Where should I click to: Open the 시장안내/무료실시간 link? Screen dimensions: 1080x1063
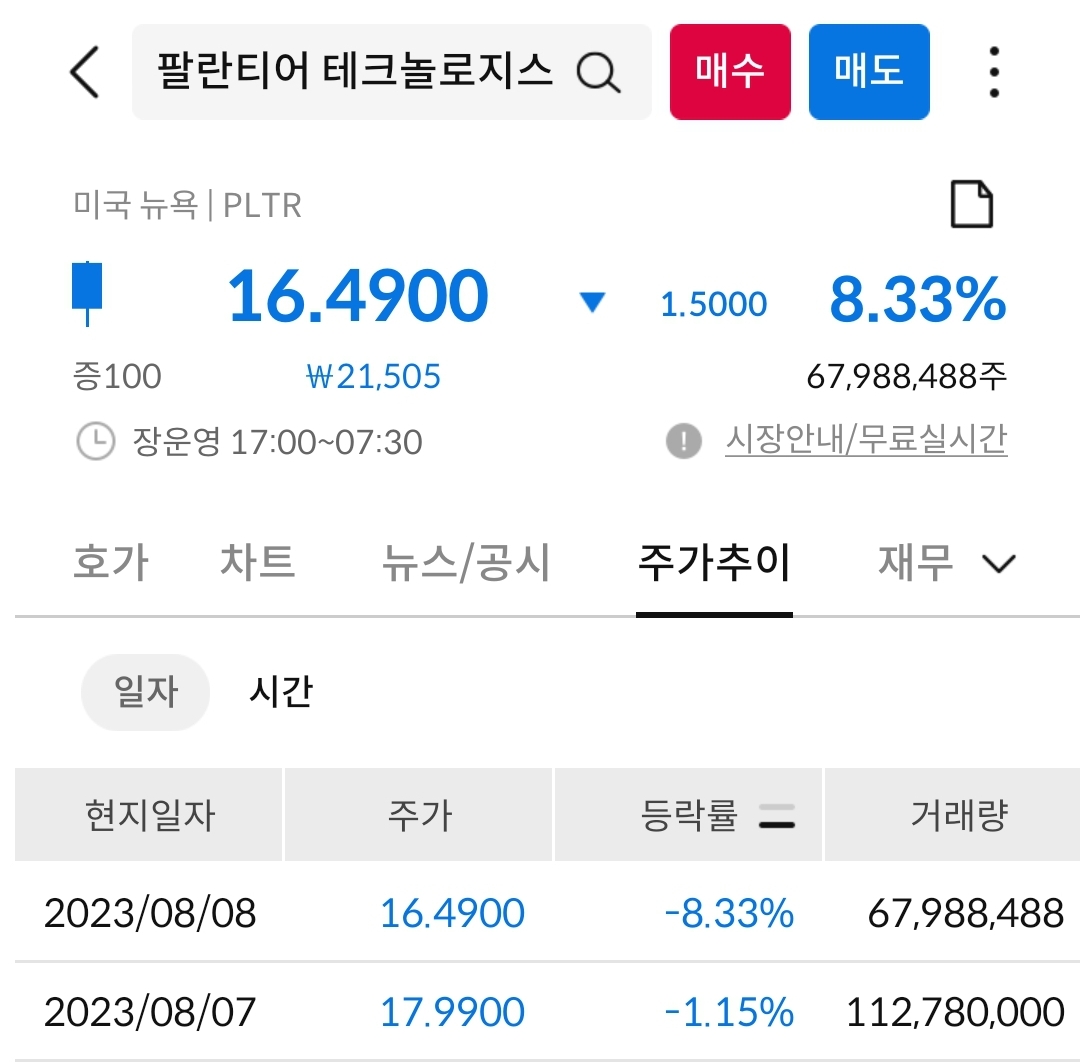point(866,440)
